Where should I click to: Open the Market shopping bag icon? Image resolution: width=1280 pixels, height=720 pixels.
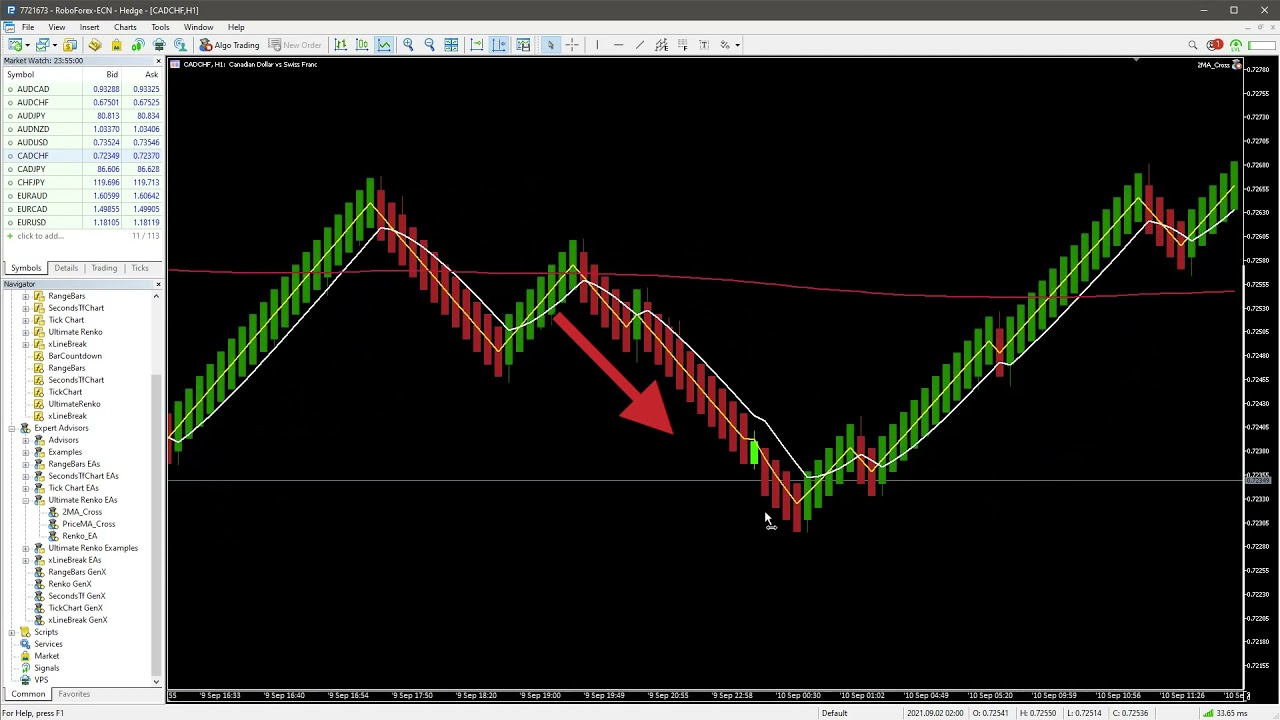116,45
